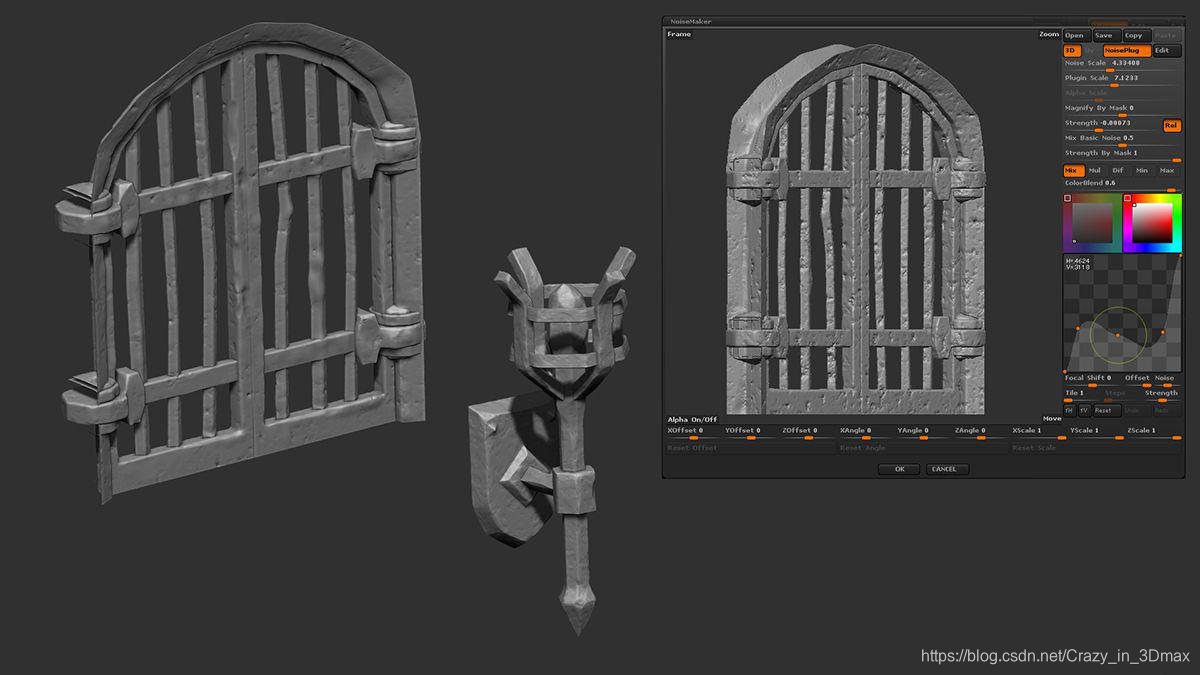Adjust the curve Tile slider

(x=1080, y=396)
